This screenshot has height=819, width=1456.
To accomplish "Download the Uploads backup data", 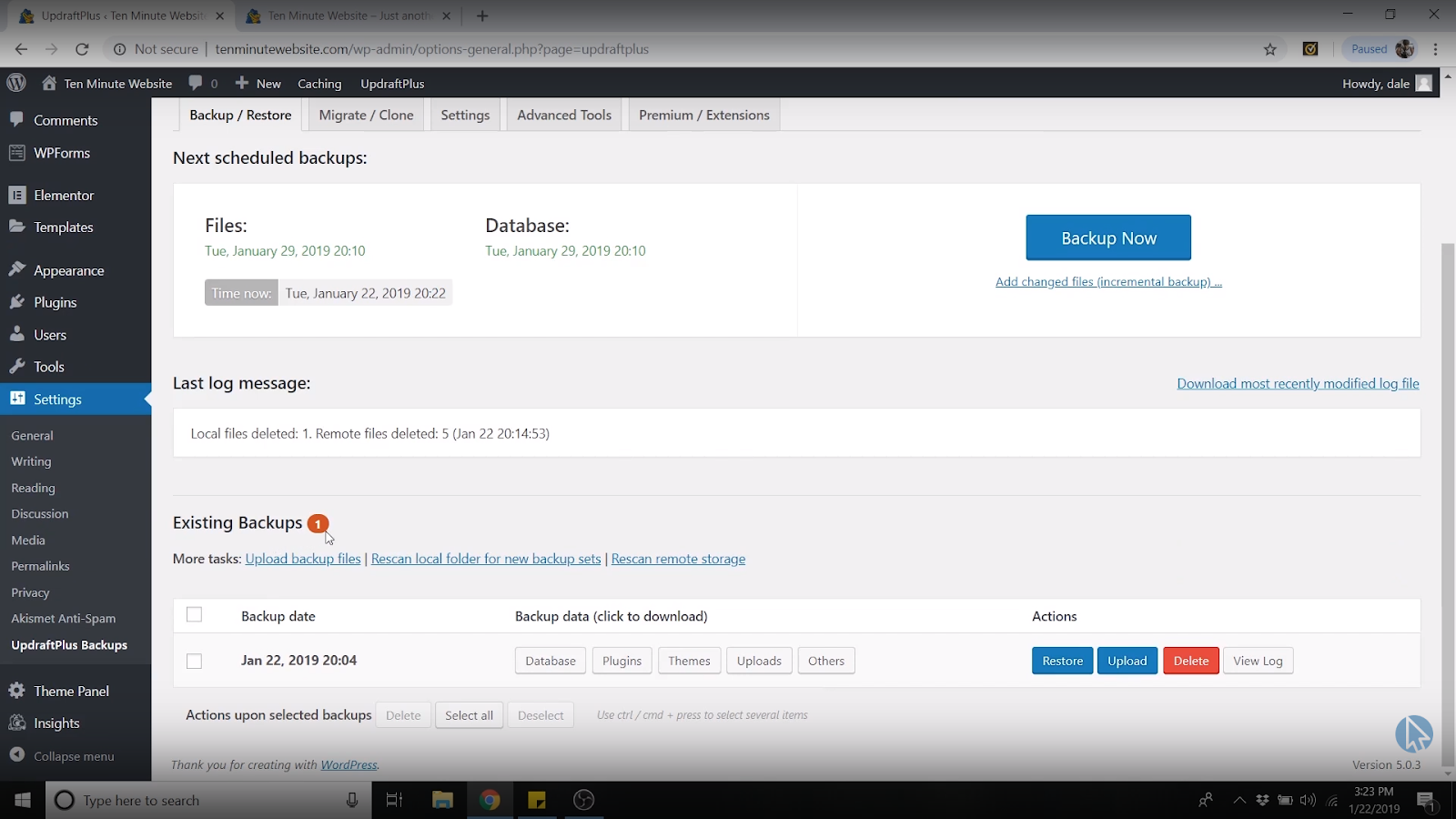I will pyautogui.click(x=759, y=661).
